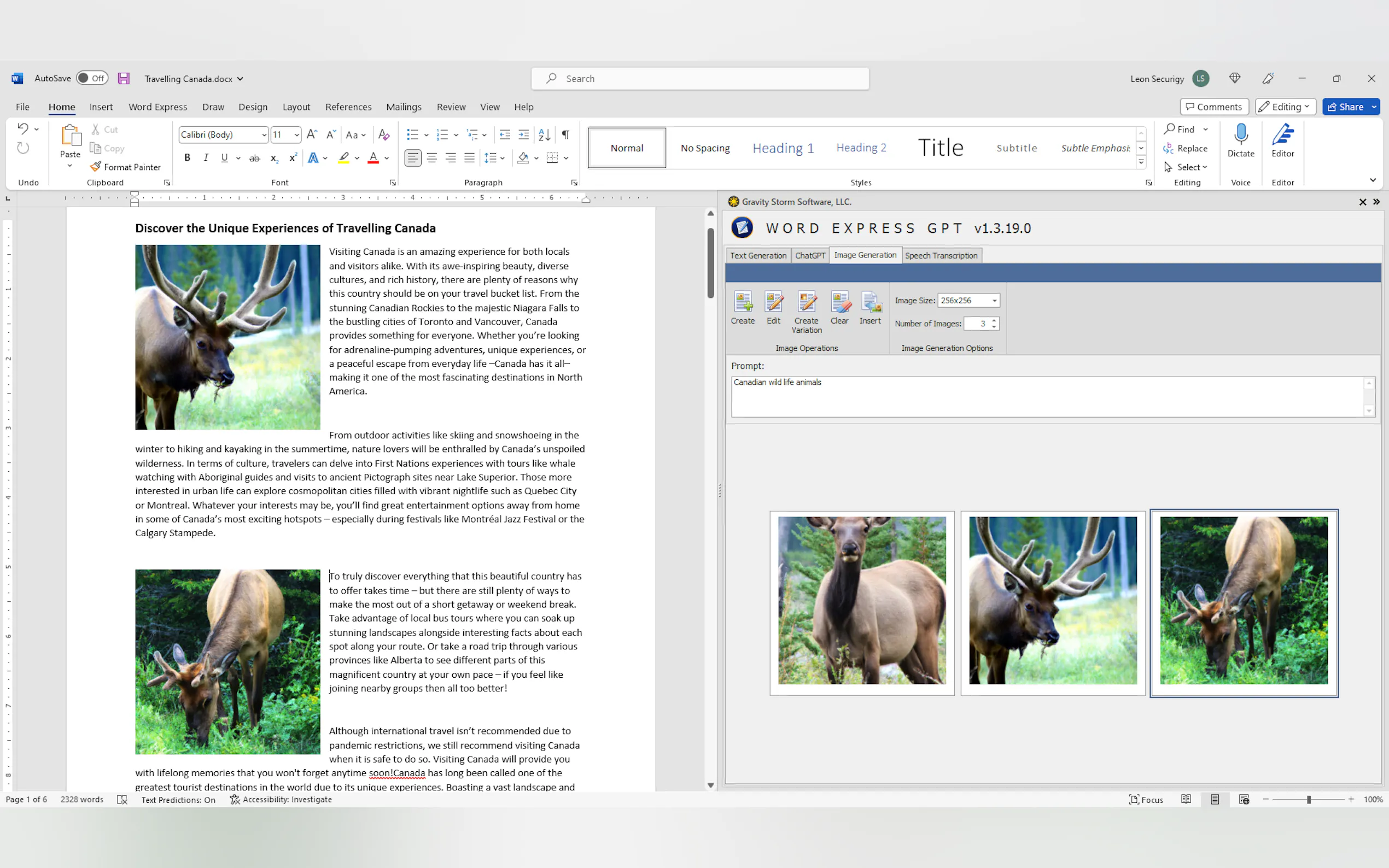Show paragraph marks with pilcrow icon

tap(565, 134)
